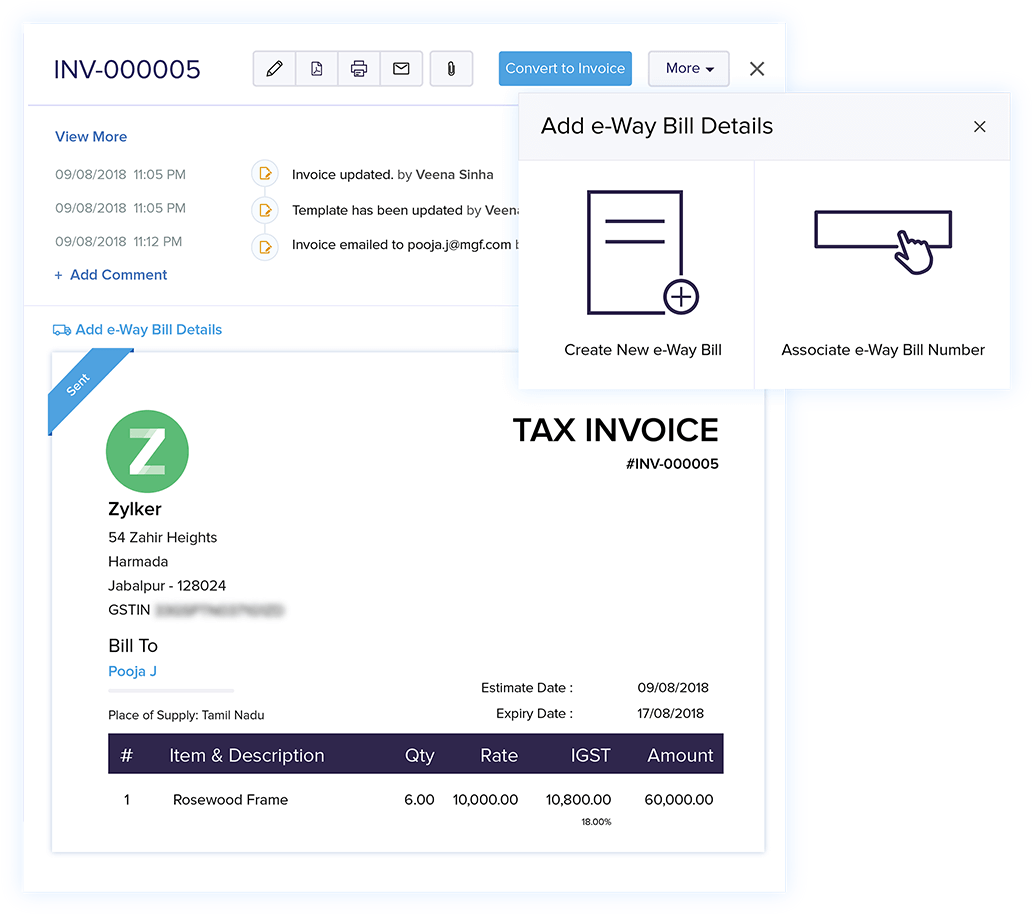
Task: Click history icon for Template has been updated
Action: (265, 210)
